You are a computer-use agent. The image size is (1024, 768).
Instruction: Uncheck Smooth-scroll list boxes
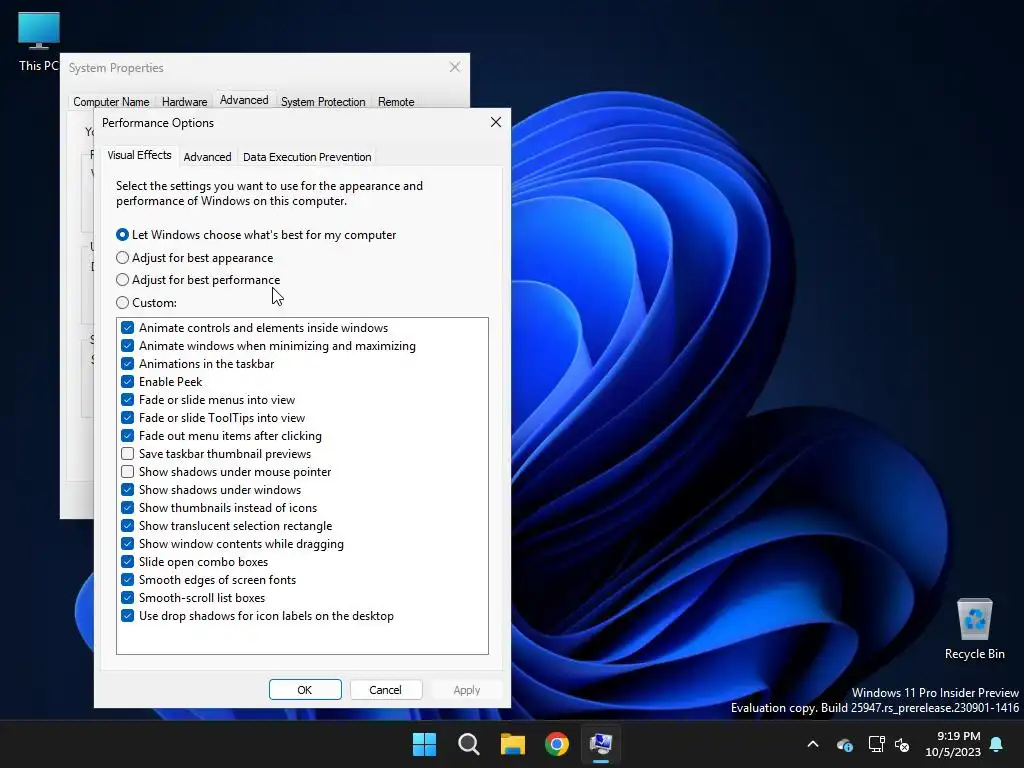(x=127, y=598)
